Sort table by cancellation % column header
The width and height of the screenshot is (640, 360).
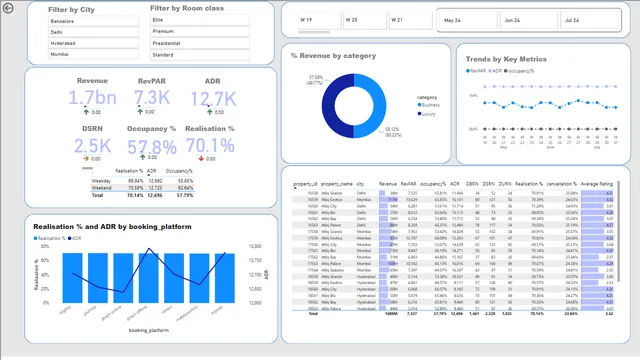pos(562,184)
